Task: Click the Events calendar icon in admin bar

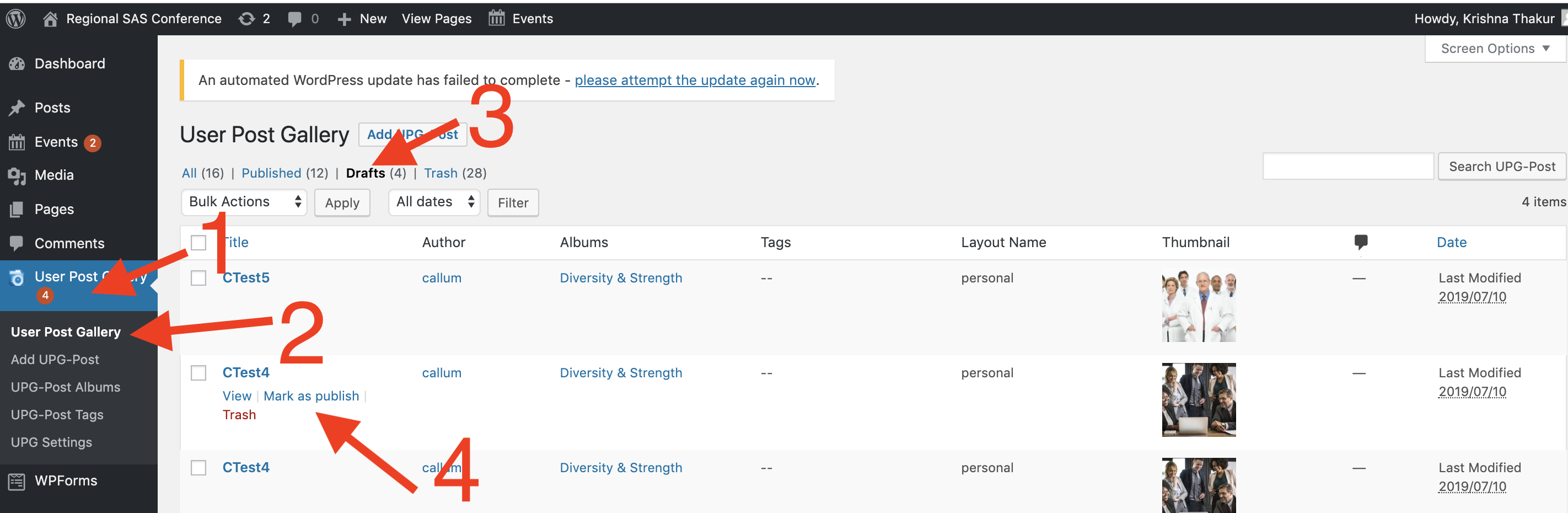Action: (x=497, y=19)
